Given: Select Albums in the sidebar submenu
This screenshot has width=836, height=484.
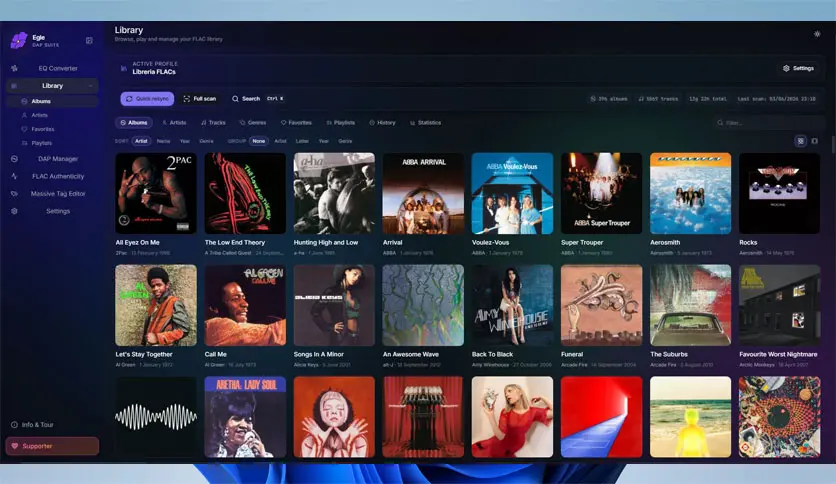Looking at the screenshot, I should pyautogui.click(x=52, y=101).
